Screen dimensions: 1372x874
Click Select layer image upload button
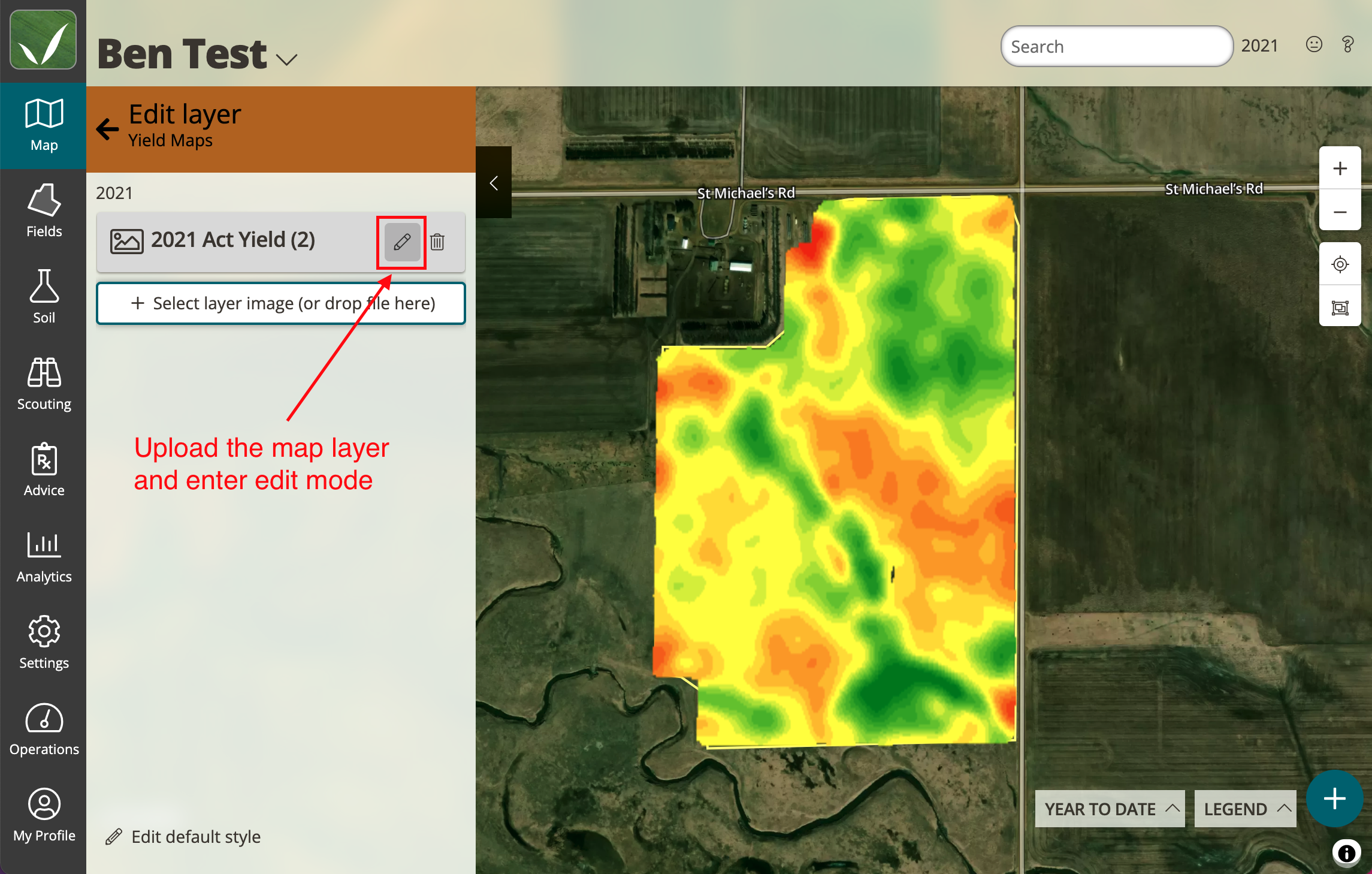(281, 303)
